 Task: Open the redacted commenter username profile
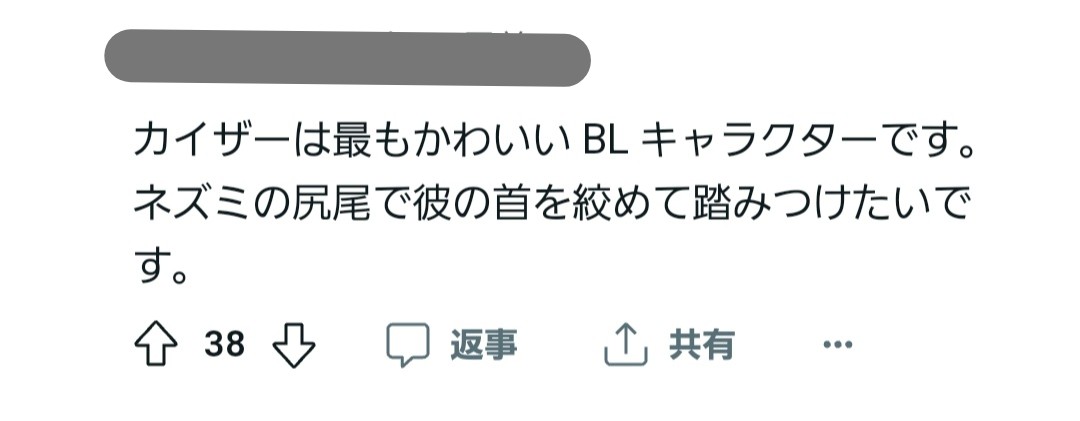[347, 58]
